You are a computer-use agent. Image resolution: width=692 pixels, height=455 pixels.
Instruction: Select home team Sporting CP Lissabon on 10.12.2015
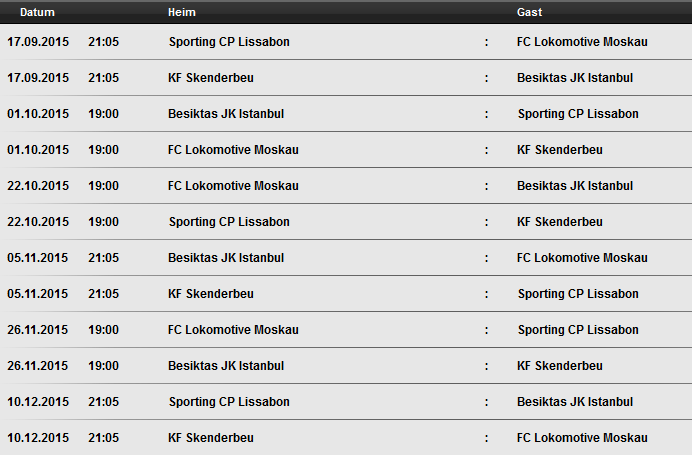tap(229, 402)
